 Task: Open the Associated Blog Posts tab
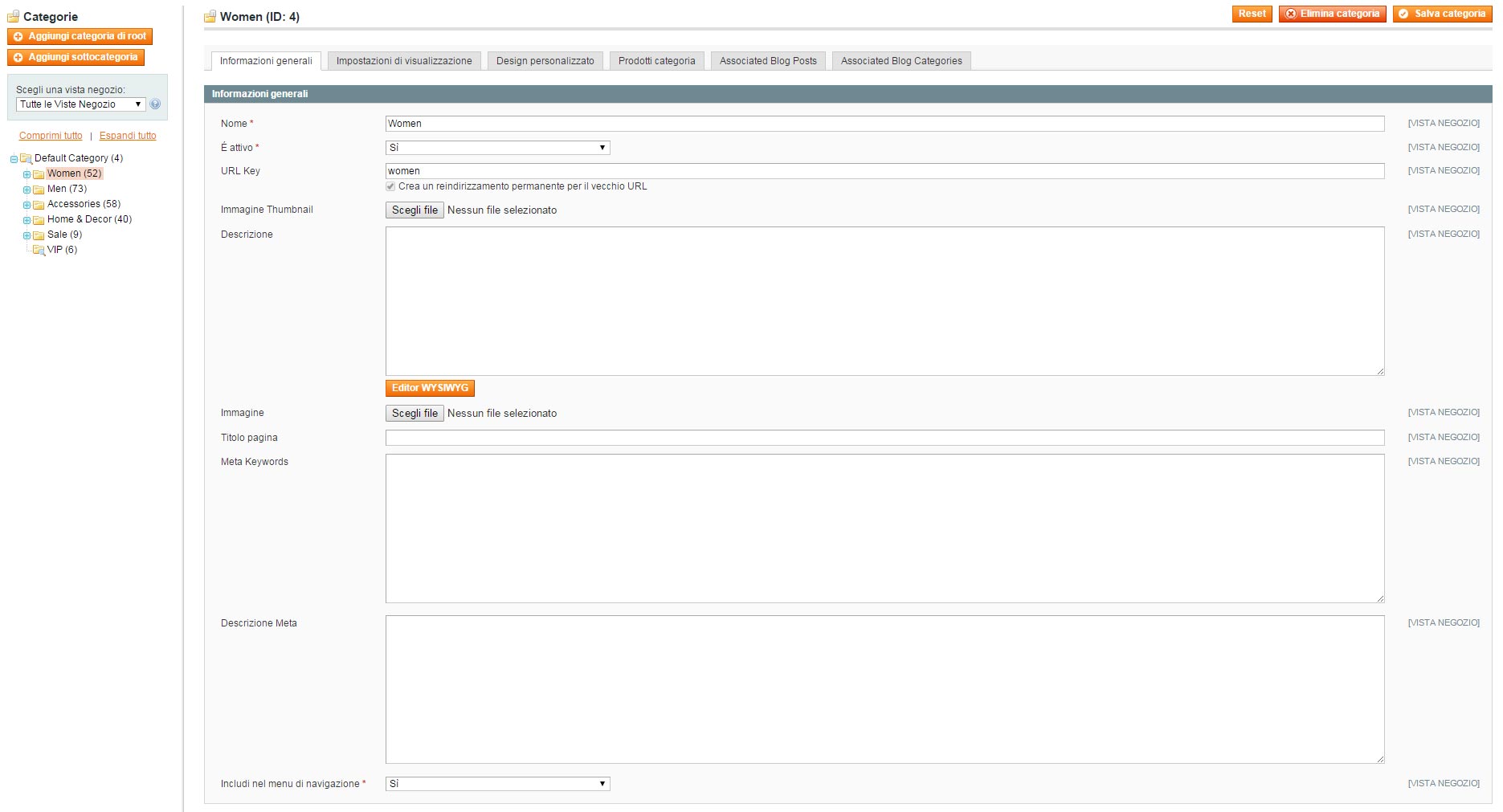(767, 61)
